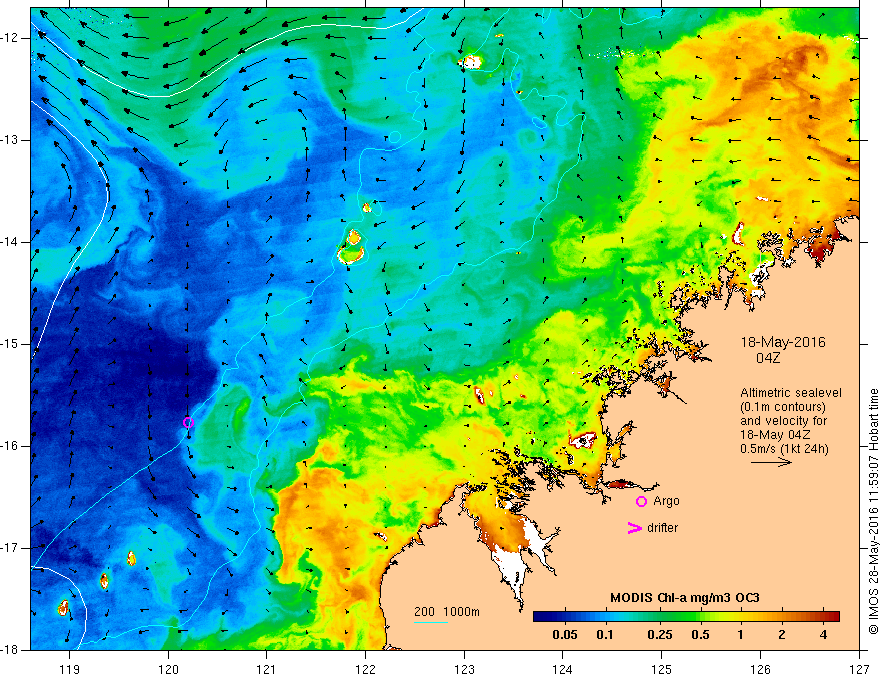Click latitude axis label -14

(10, 242)
